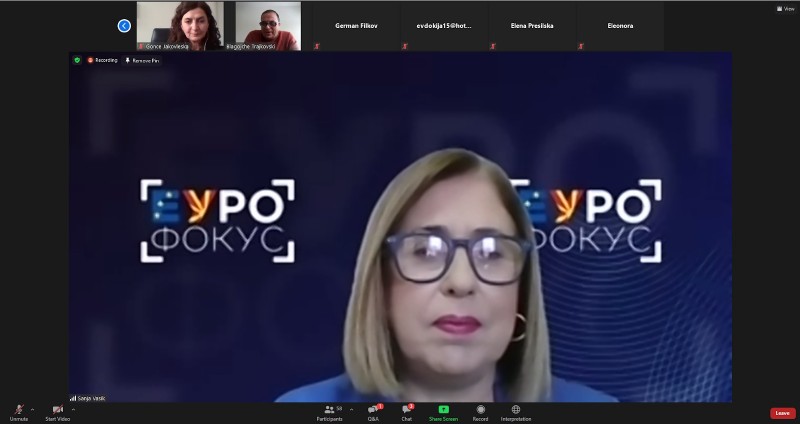The width and height of the screenshot is (800, 424).
Task: Select Elena Presilska participant tile
Action: pyautogui.click(x=533, y=26)
